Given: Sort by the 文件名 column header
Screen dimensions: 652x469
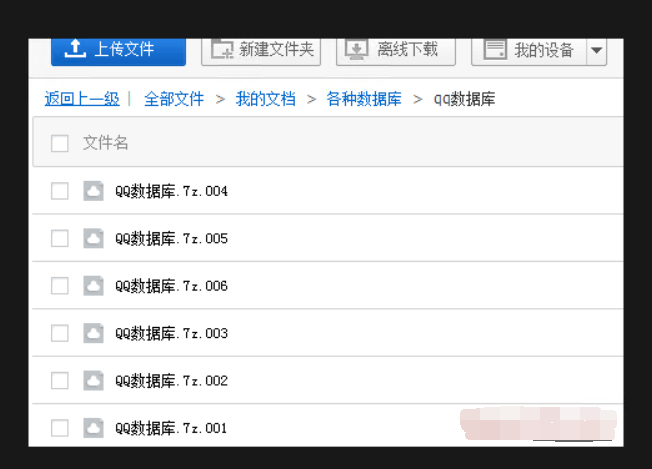Looking at the screenshot, I should [105, 143].
